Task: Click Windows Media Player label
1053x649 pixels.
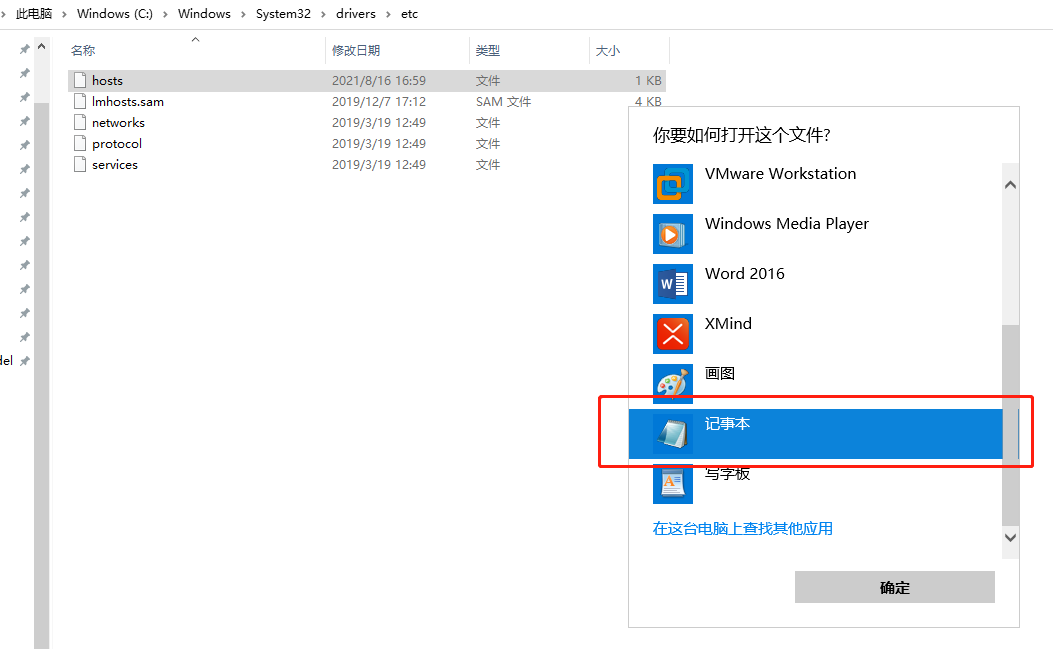Action: coord(786,224)
